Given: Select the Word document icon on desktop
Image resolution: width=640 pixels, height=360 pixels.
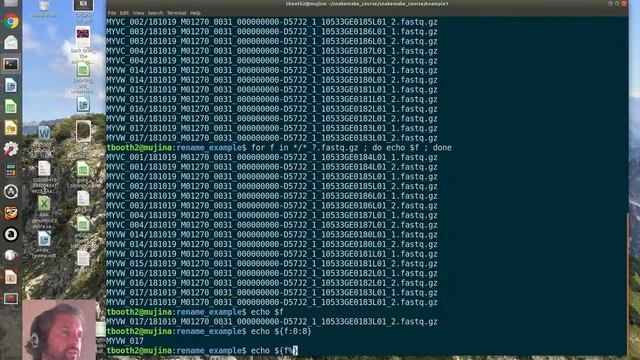Looking at the screenshot, I should pyautogui.click(x=44, y=133).
